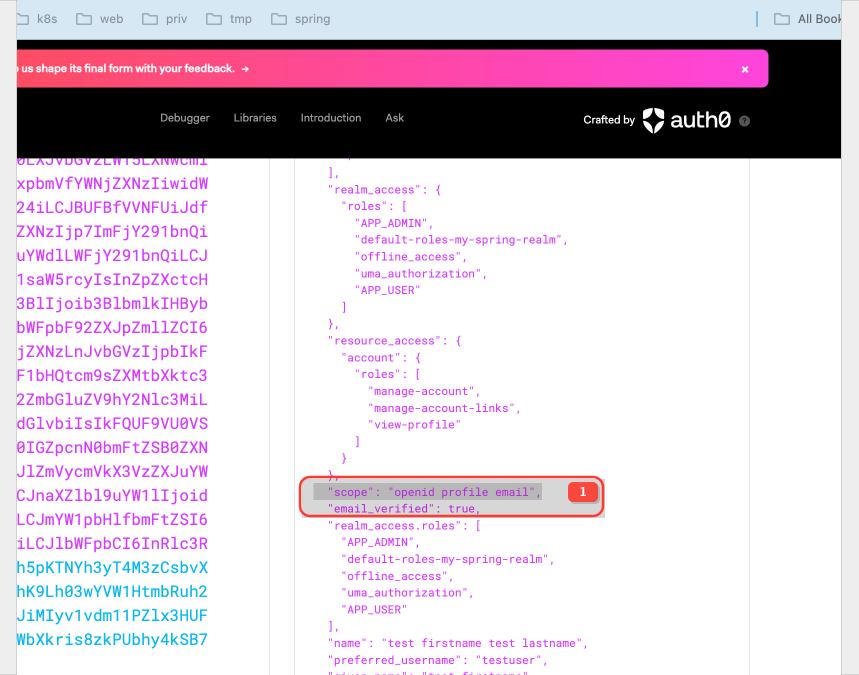Go to the Introduction page
859x675 pixels.
tap(330, 118)
